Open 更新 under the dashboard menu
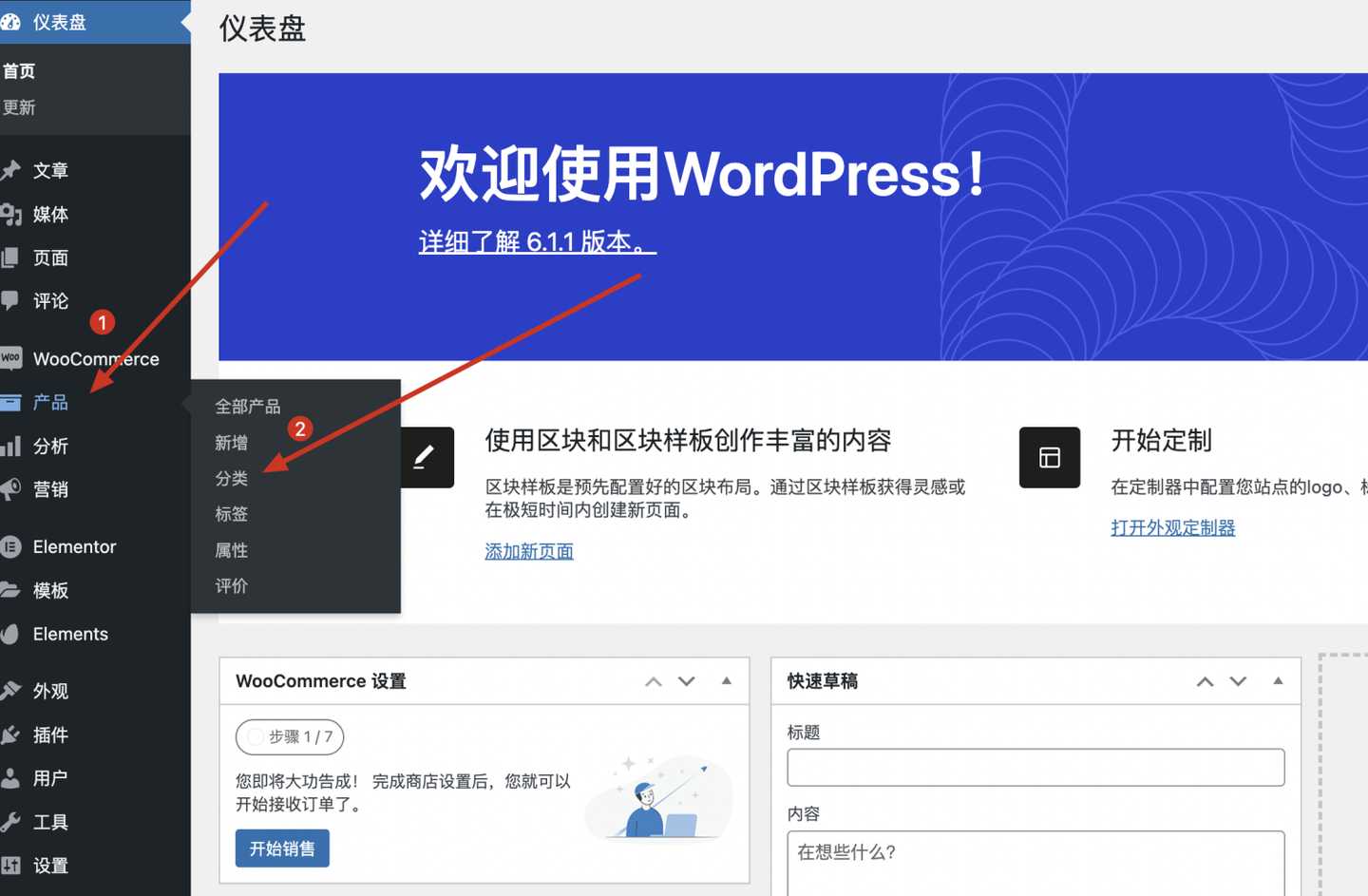Viewport: 1368px width, 896px height. 19,107
